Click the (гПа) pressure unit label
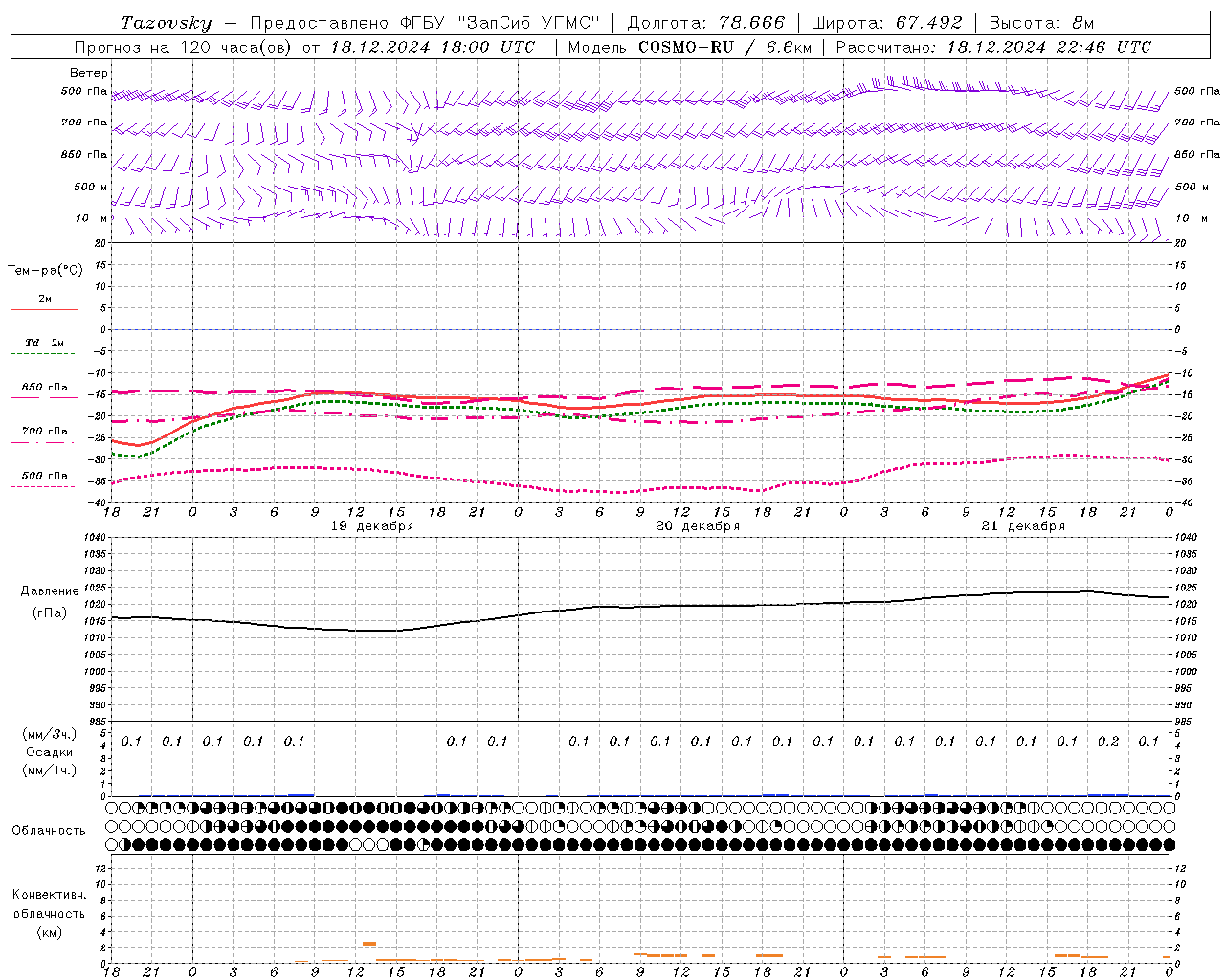 [x=50, y=613]
